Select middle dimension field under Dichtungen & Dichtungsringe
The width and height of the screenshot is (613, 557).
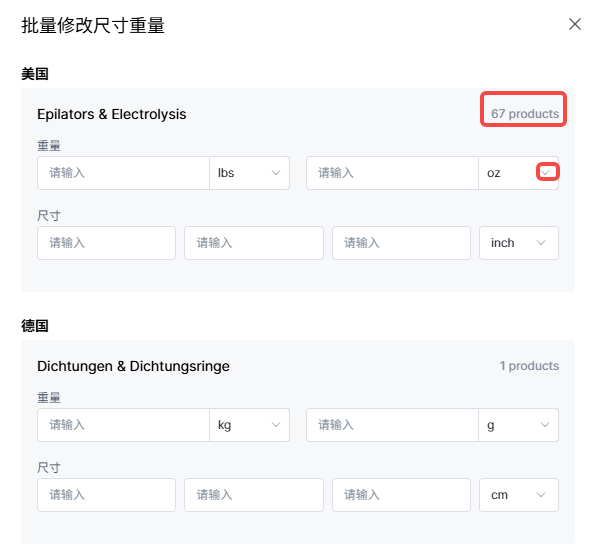(x=254, y=495)
